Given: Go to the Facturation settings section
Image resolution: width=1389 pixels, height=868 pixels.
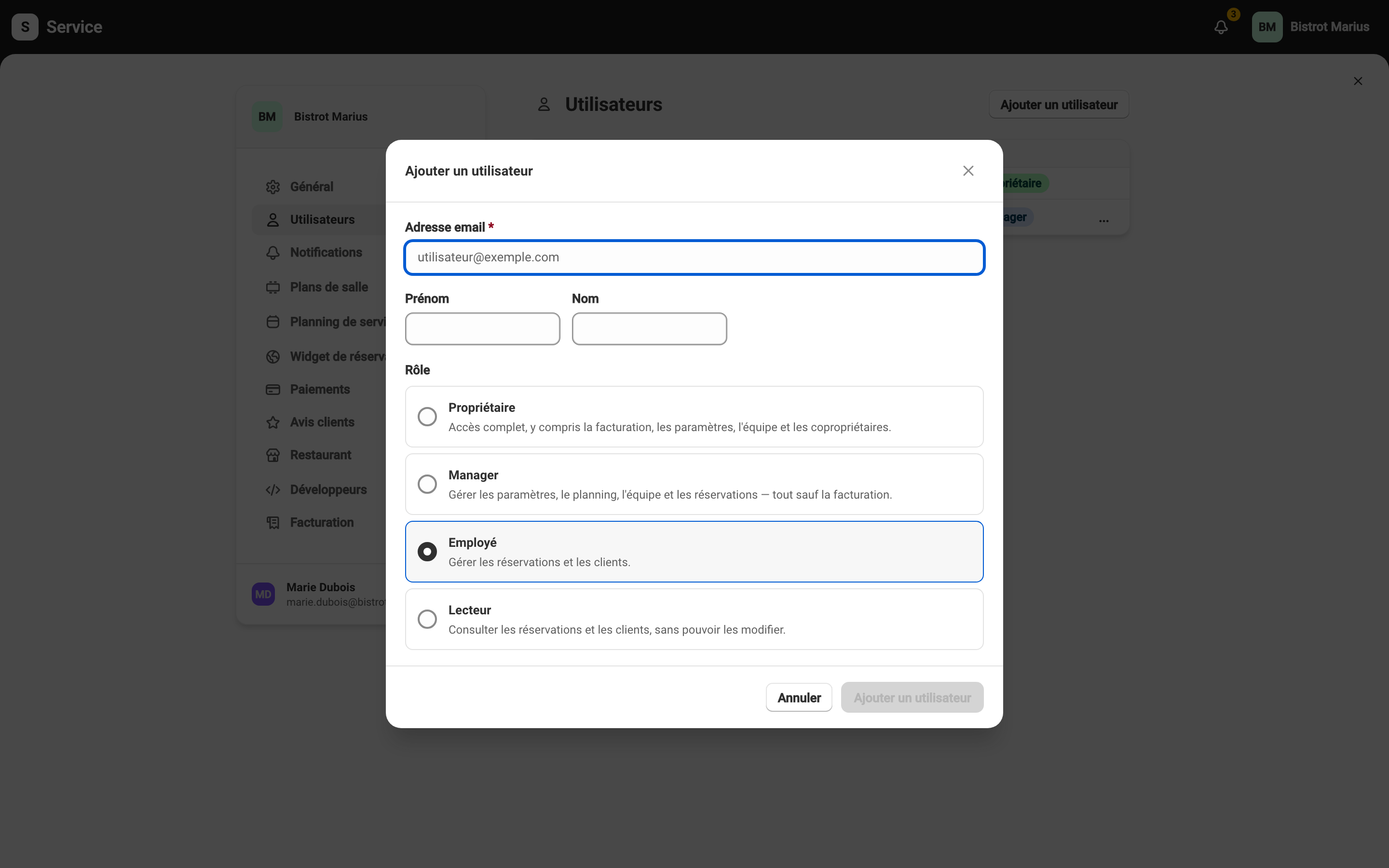Looking at the screenshot, I should click(322, 522).
